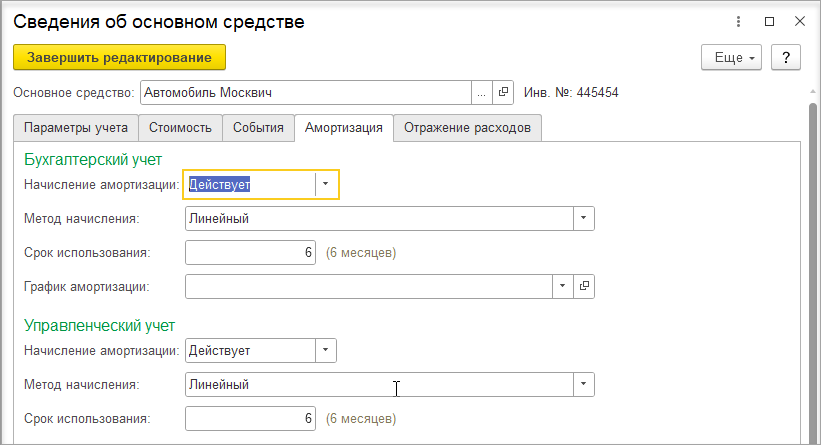This screenshot has height=445, width=821.
Task: Open the События tab
Action: coord(258,128)
